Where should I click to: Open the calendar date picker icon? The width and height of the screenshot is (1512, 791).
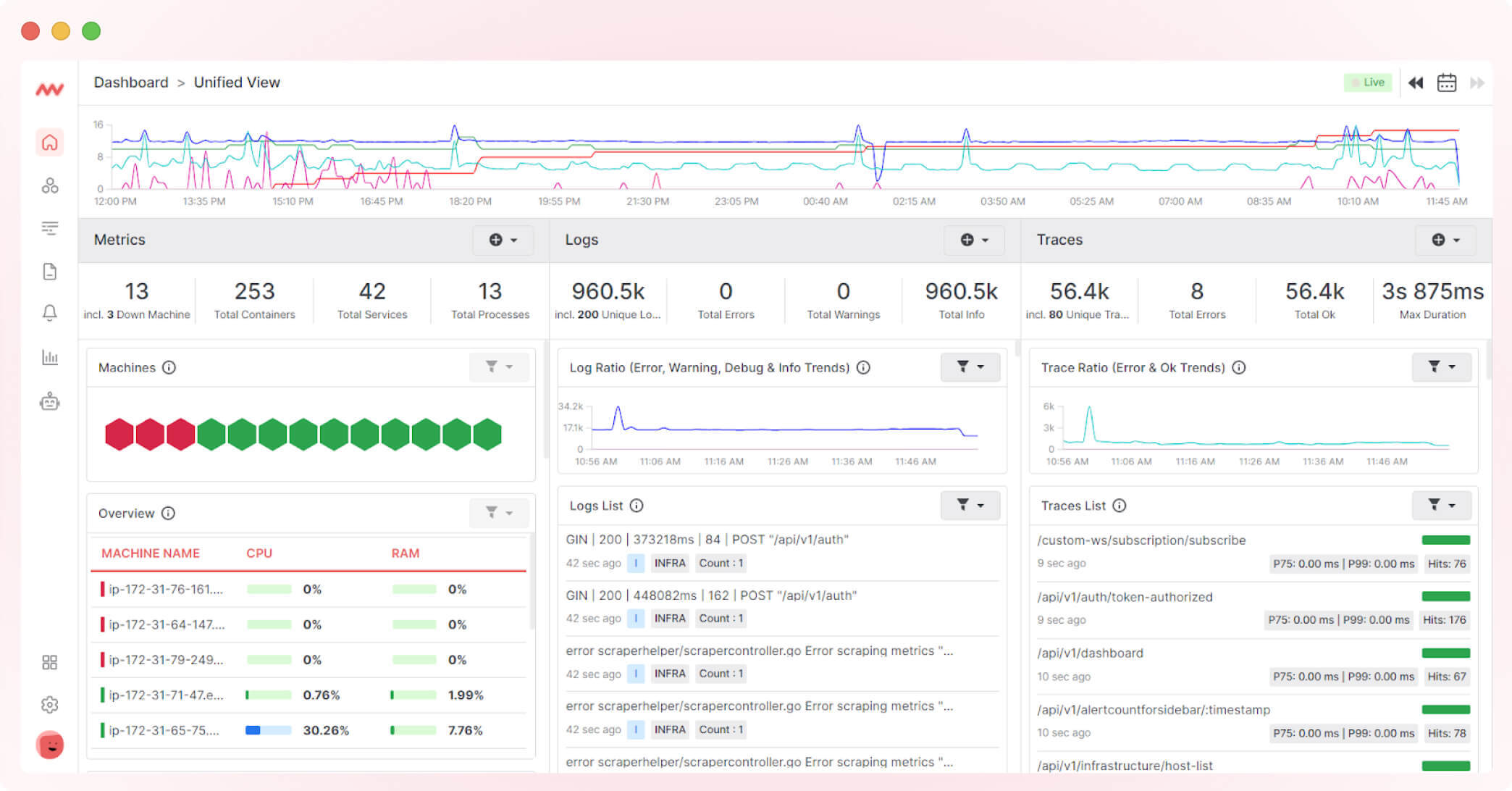click(x=1446, y=83)
